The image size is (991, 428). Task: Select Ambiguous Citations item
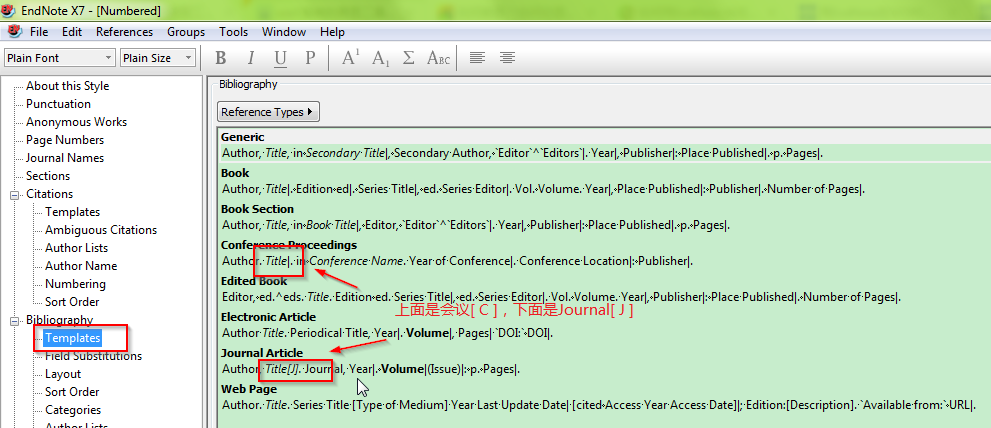[100, 230]
